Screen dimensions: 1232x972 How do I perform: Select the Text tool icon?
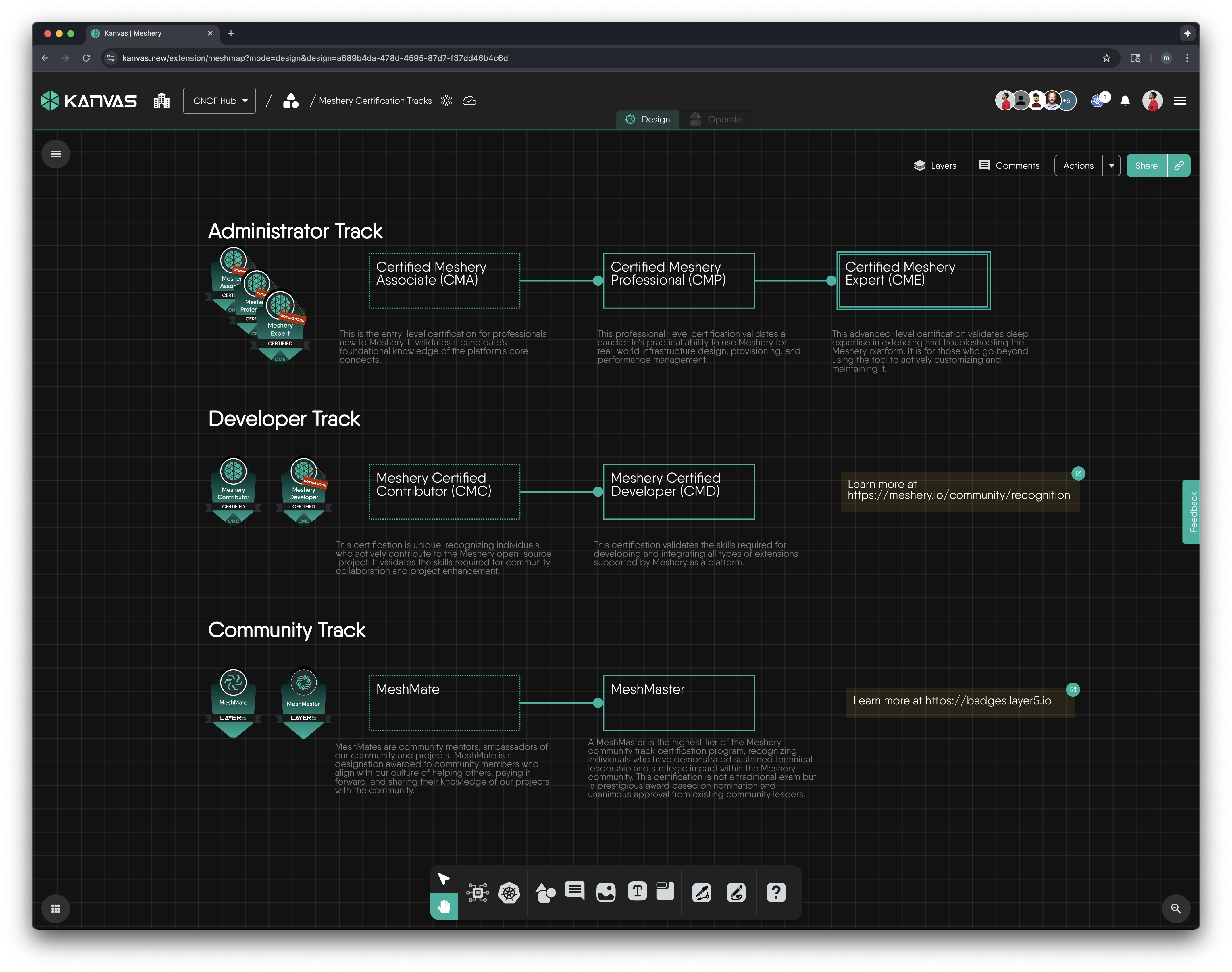(637, 891)
